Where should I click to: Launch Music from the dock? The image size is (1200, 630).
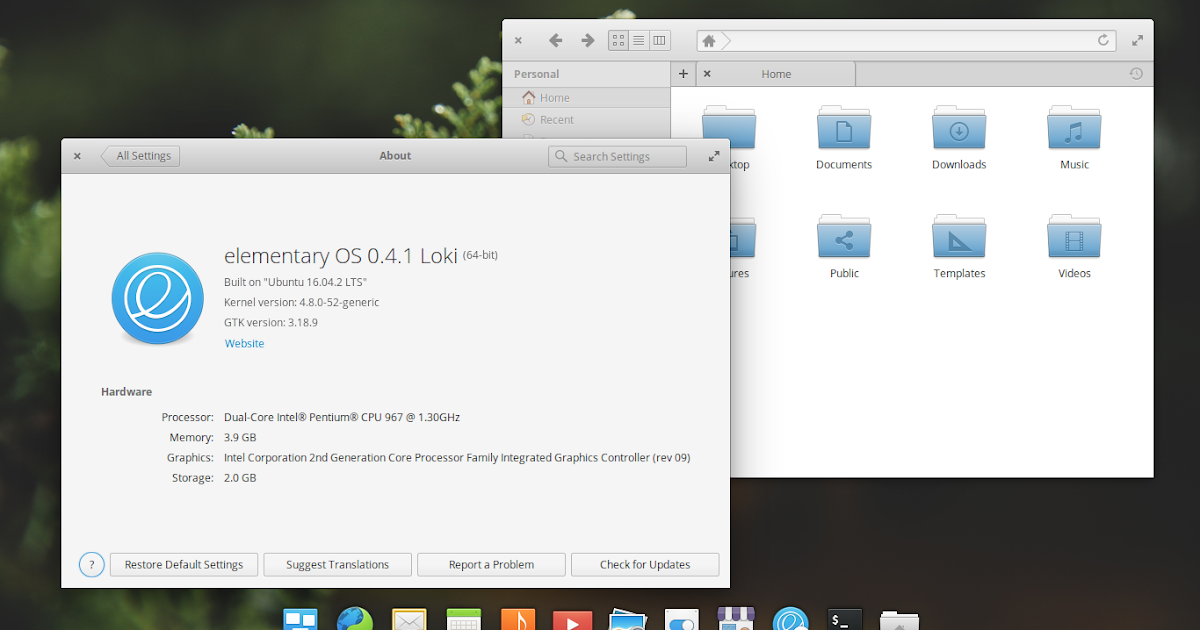[x=518, y=620]
